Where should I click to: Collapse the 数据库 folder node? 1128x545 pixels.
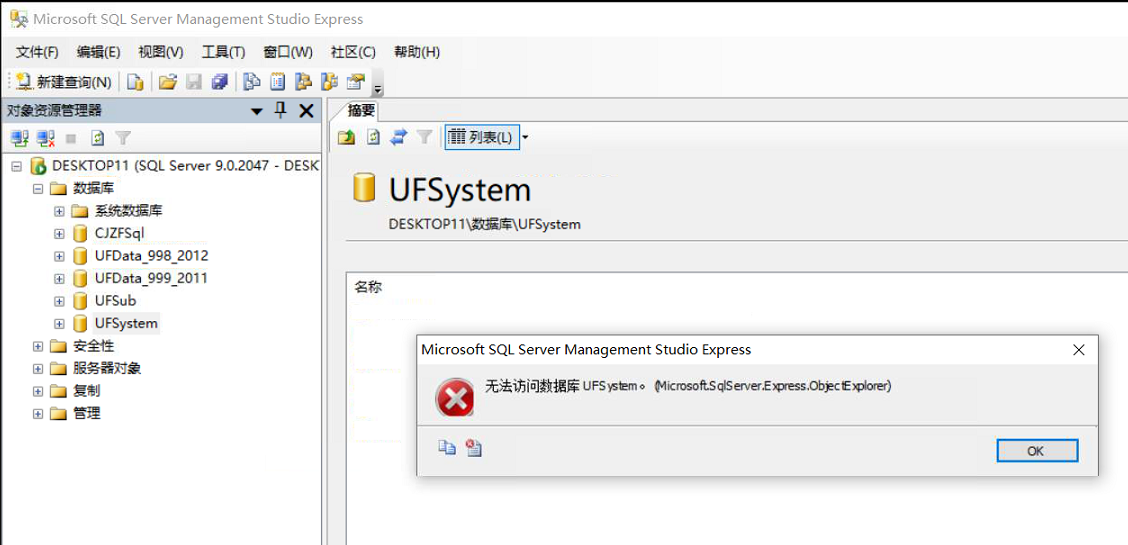tap(38, 188)
